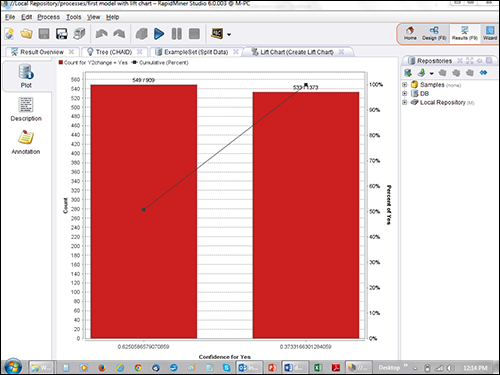Viewport: 500px width, 375px height.
Task: Show the Description view
Action: click(26, 109)
